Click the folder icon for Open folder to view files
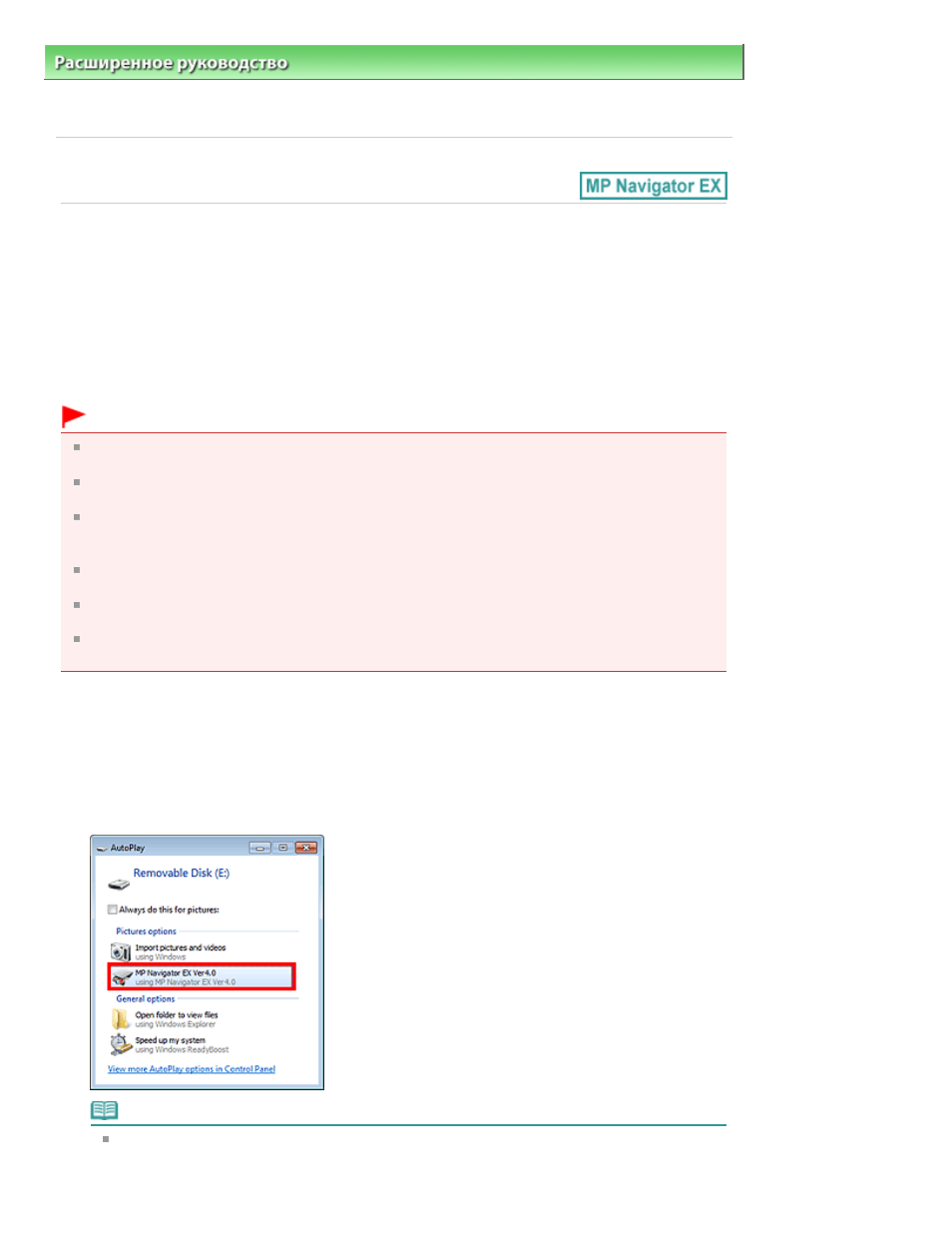The height and width of the screenshot is (1233, 952). (x=121, y=1019)
